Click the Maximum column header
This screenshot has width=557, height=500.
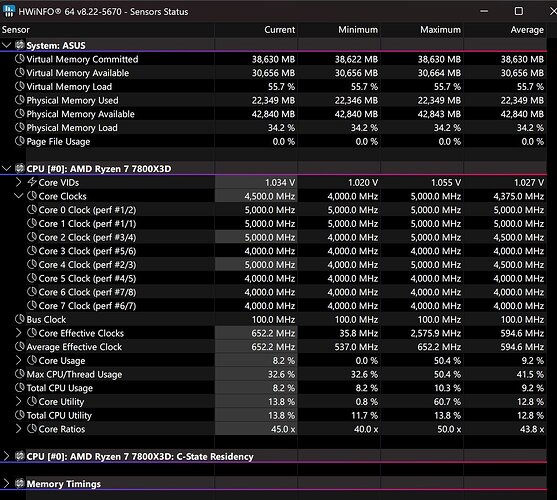click(x=422, y=30)
